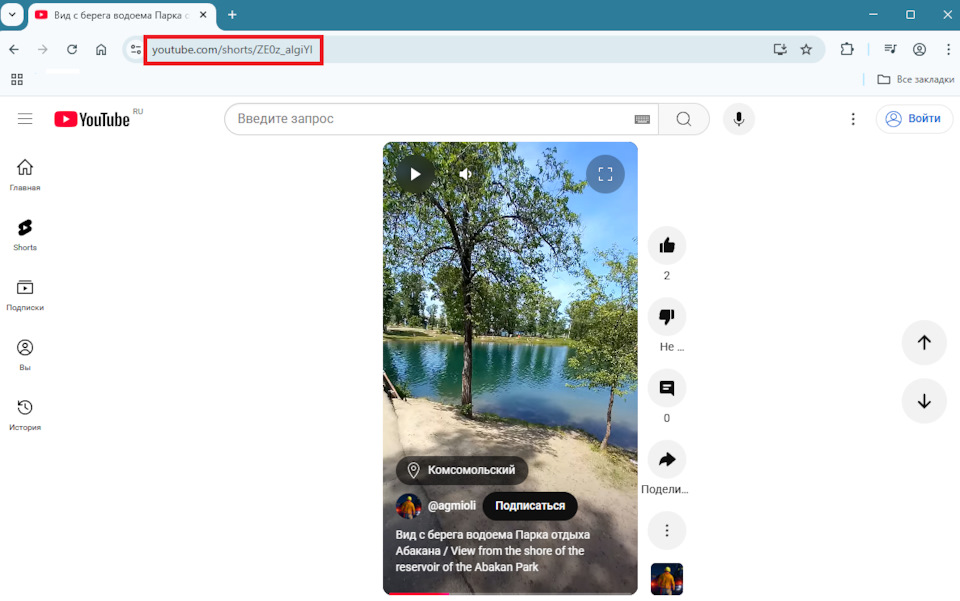
Task: Open the video in fullscreen
Action: click(x=605, y=174)
